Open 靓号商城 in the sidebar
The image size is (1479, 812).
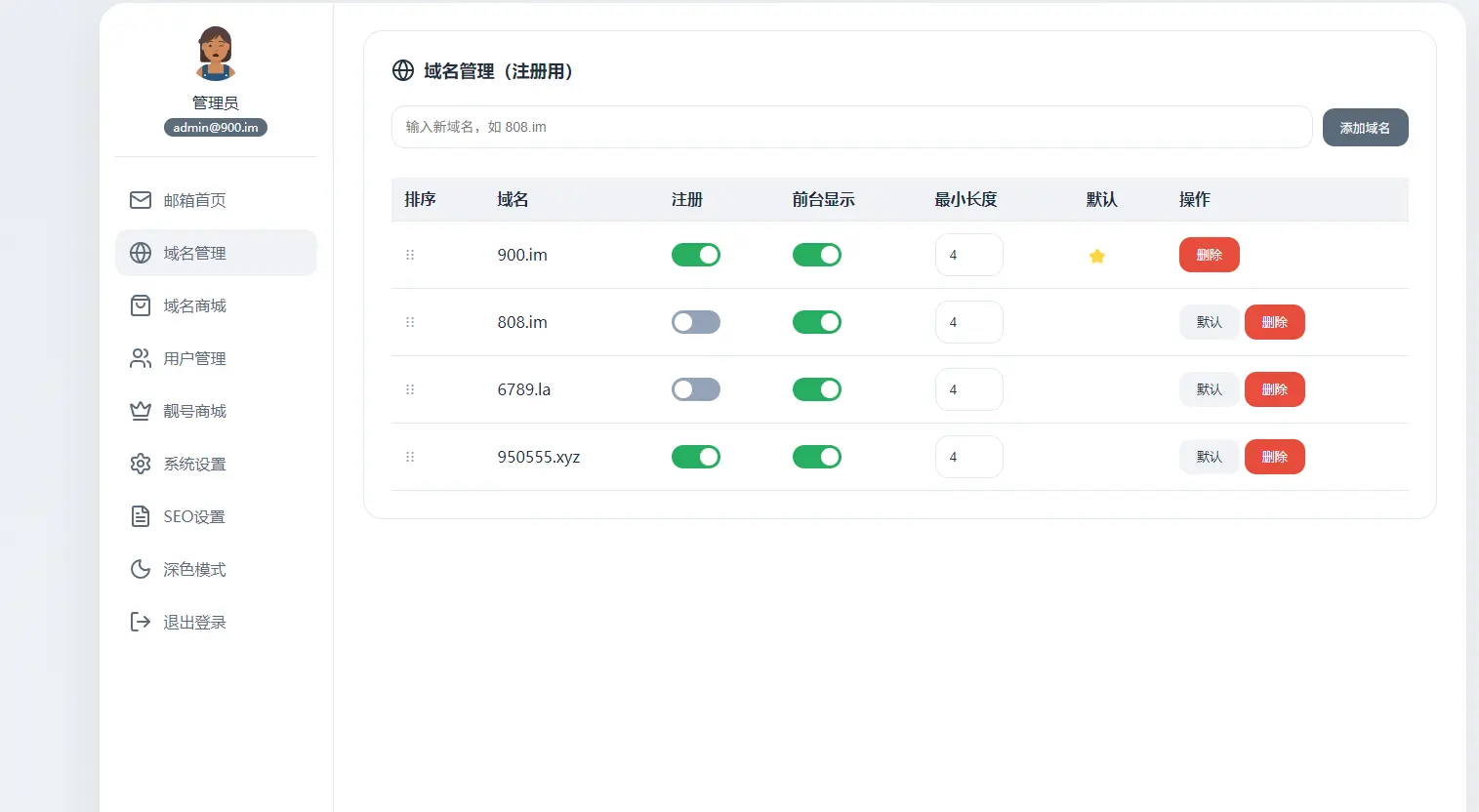coord(216,411)
